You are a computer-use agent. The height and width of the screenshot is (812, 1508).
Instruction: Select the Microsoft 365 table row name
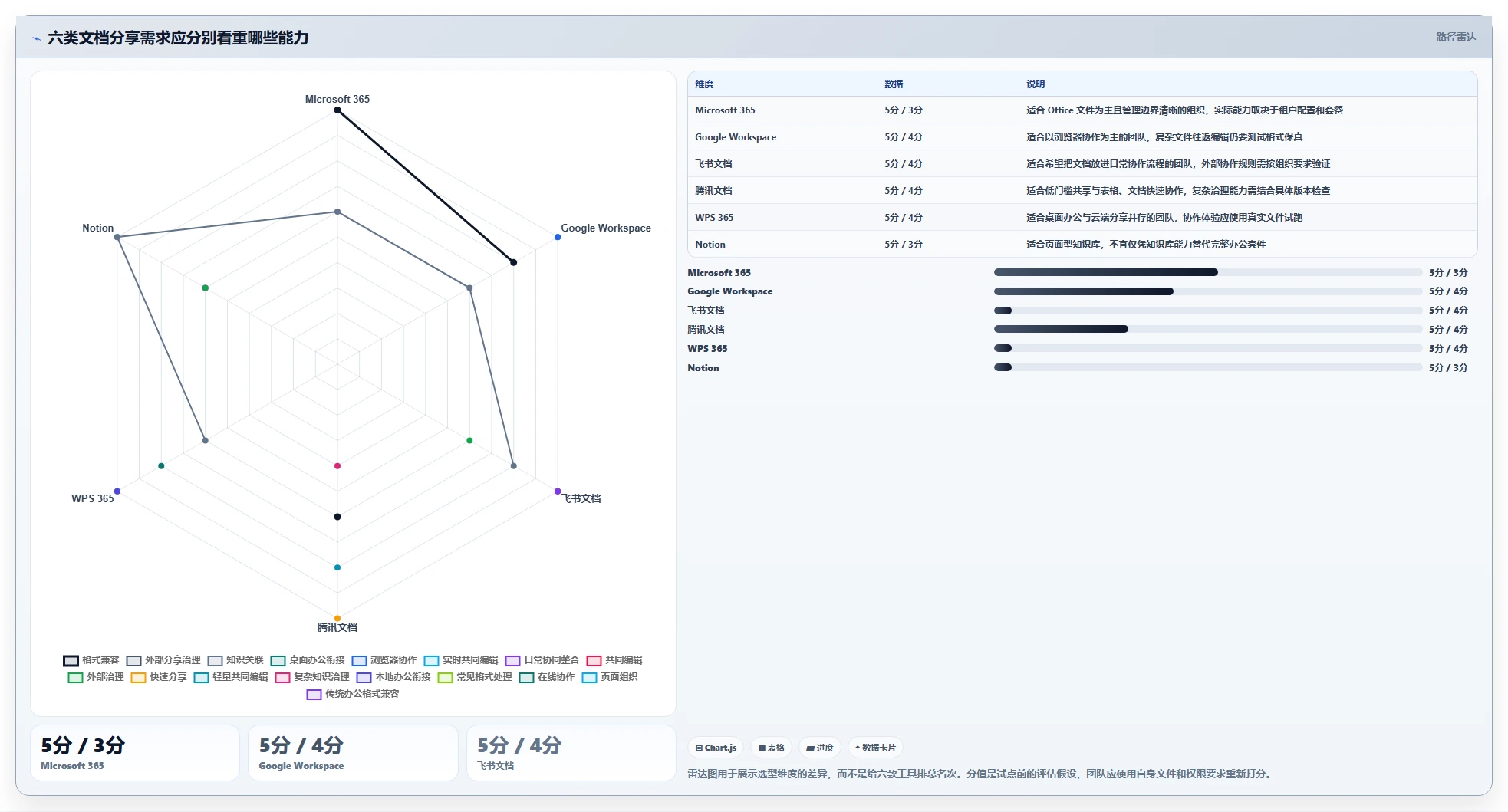click(x=725, y=110)
